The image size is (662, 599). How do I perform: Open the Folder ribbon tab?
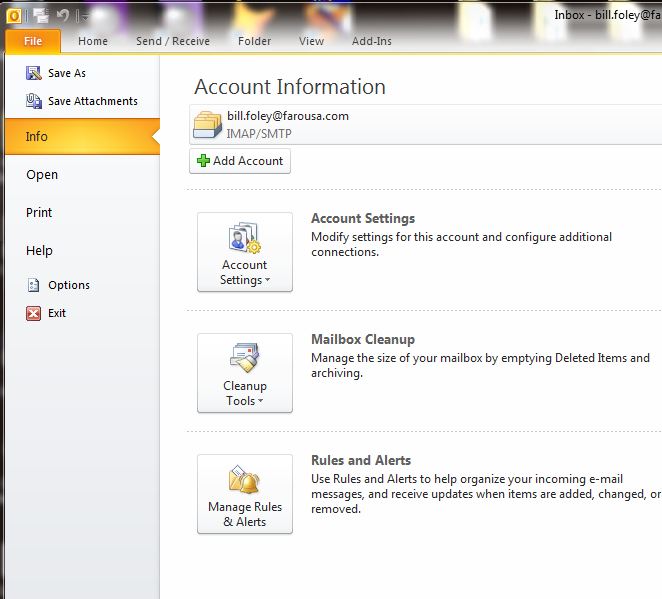click(254, 41)
